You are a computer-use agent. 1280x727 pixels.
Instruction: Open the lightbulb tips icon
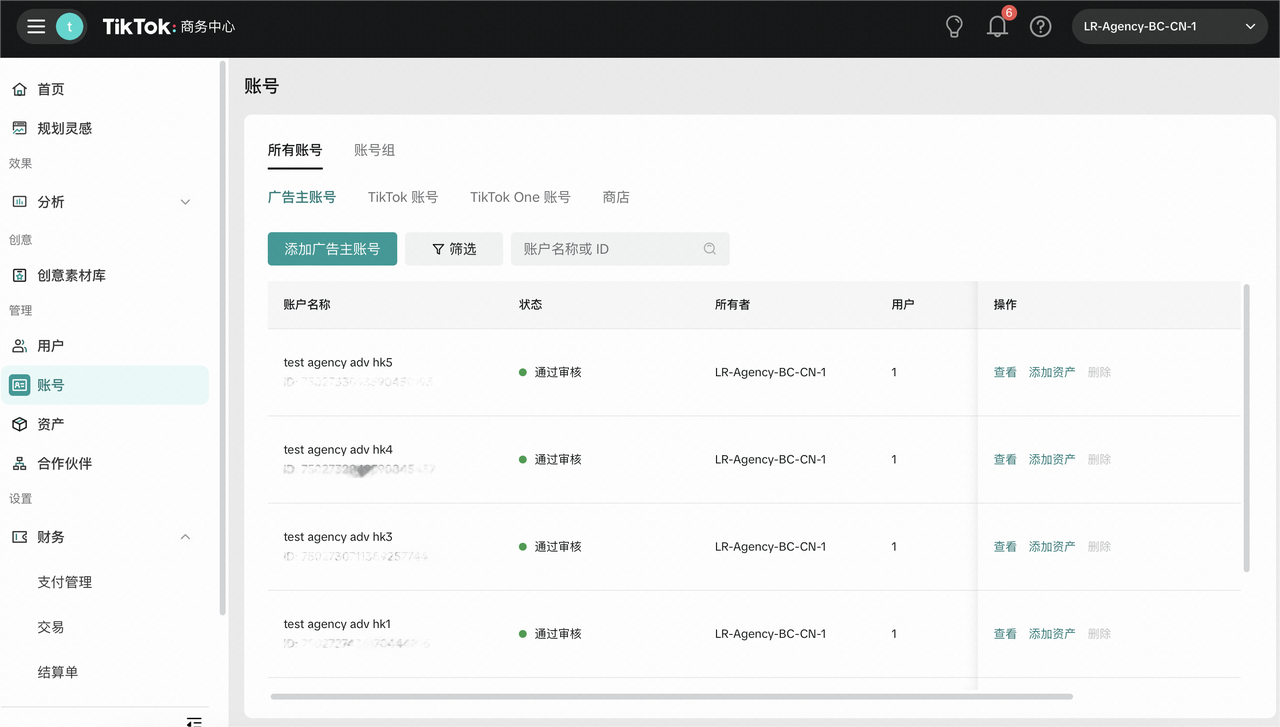(954, 27)
